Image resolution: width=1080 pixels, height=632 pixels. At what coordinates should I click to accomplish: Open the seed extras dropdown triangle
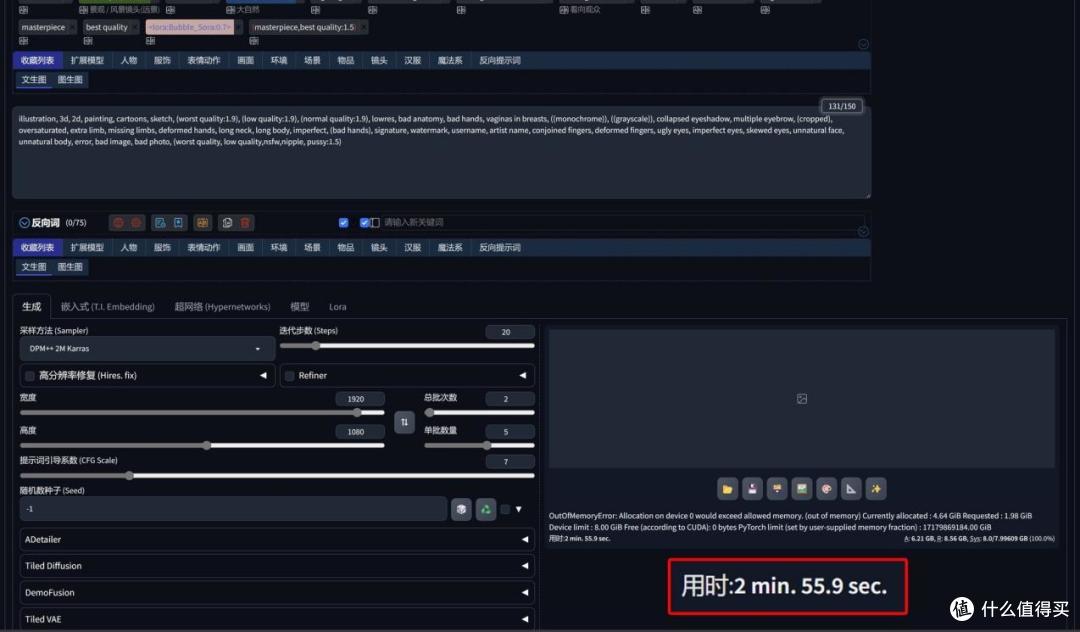click(x=519, y=509)
